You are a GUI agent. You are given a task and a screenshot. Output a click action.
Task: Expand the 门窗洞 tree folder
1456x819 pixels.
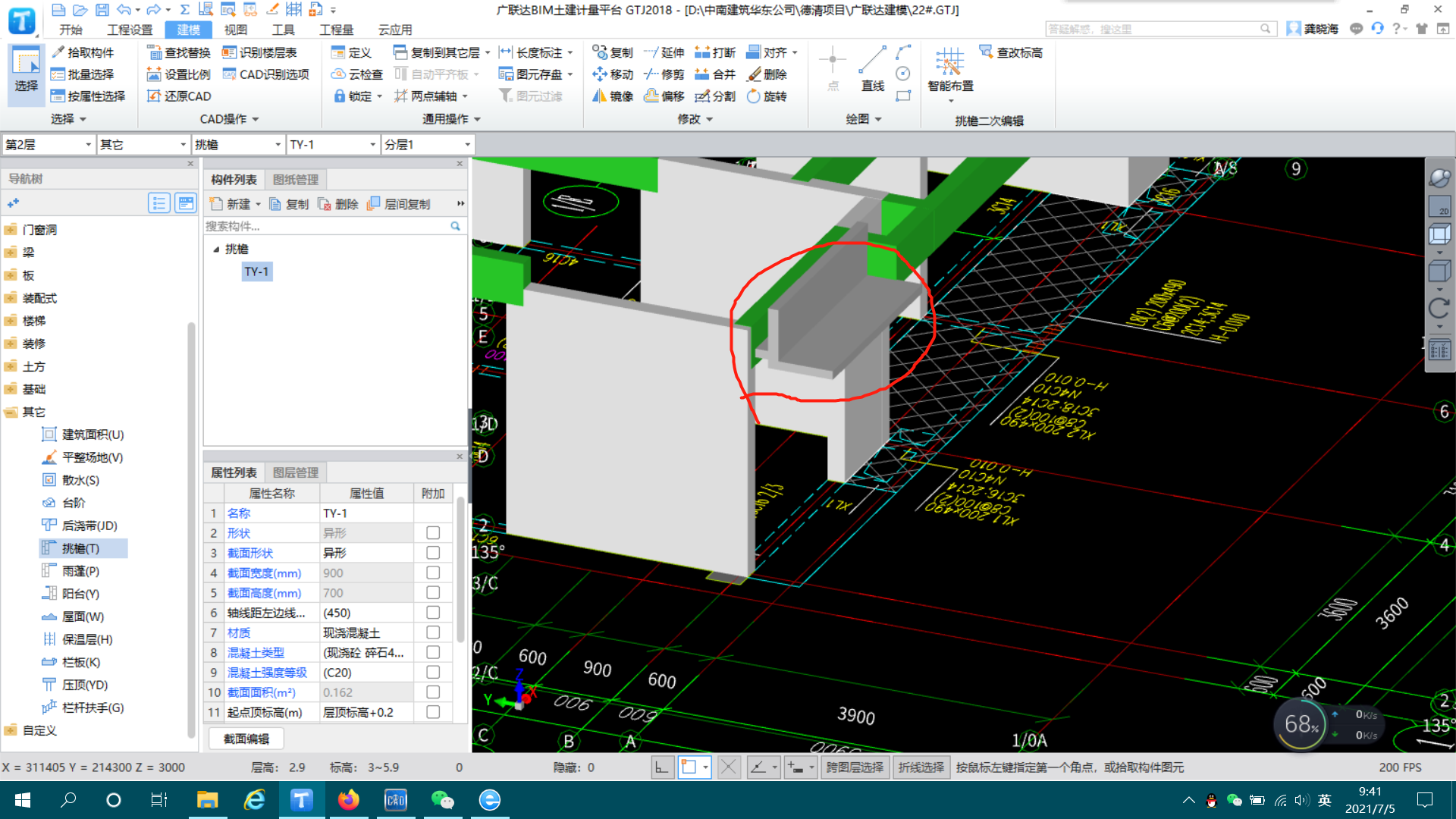click(x=11, y=230)
